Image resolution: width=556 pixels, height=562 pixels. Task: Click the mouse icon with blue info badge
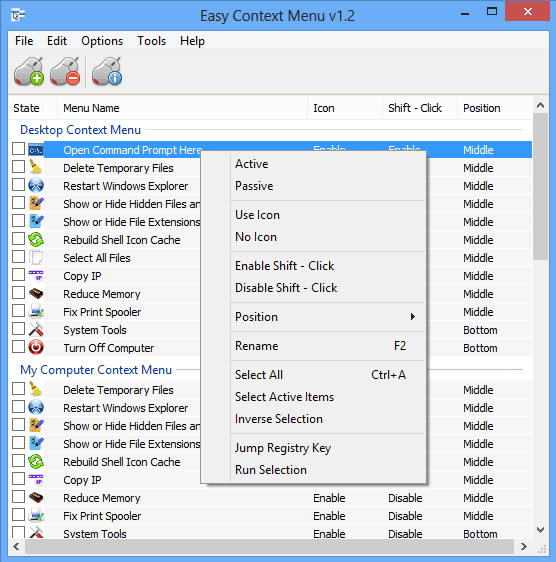pyautogui.click(x=107, y=71)
